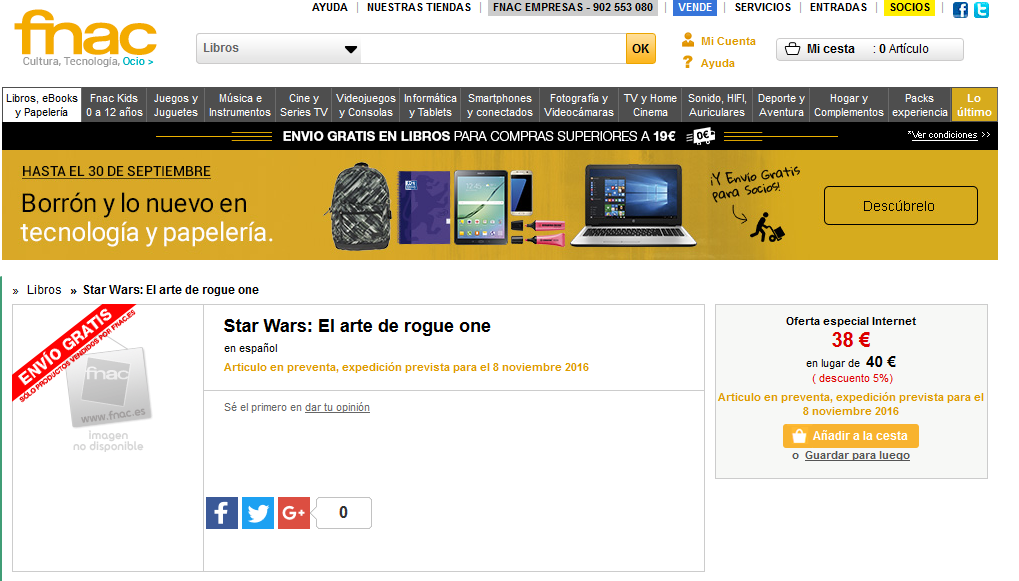Viewport: 1019px width, 581px height.
Task: Click the share counter showing 0
Action: click(343, 513)
